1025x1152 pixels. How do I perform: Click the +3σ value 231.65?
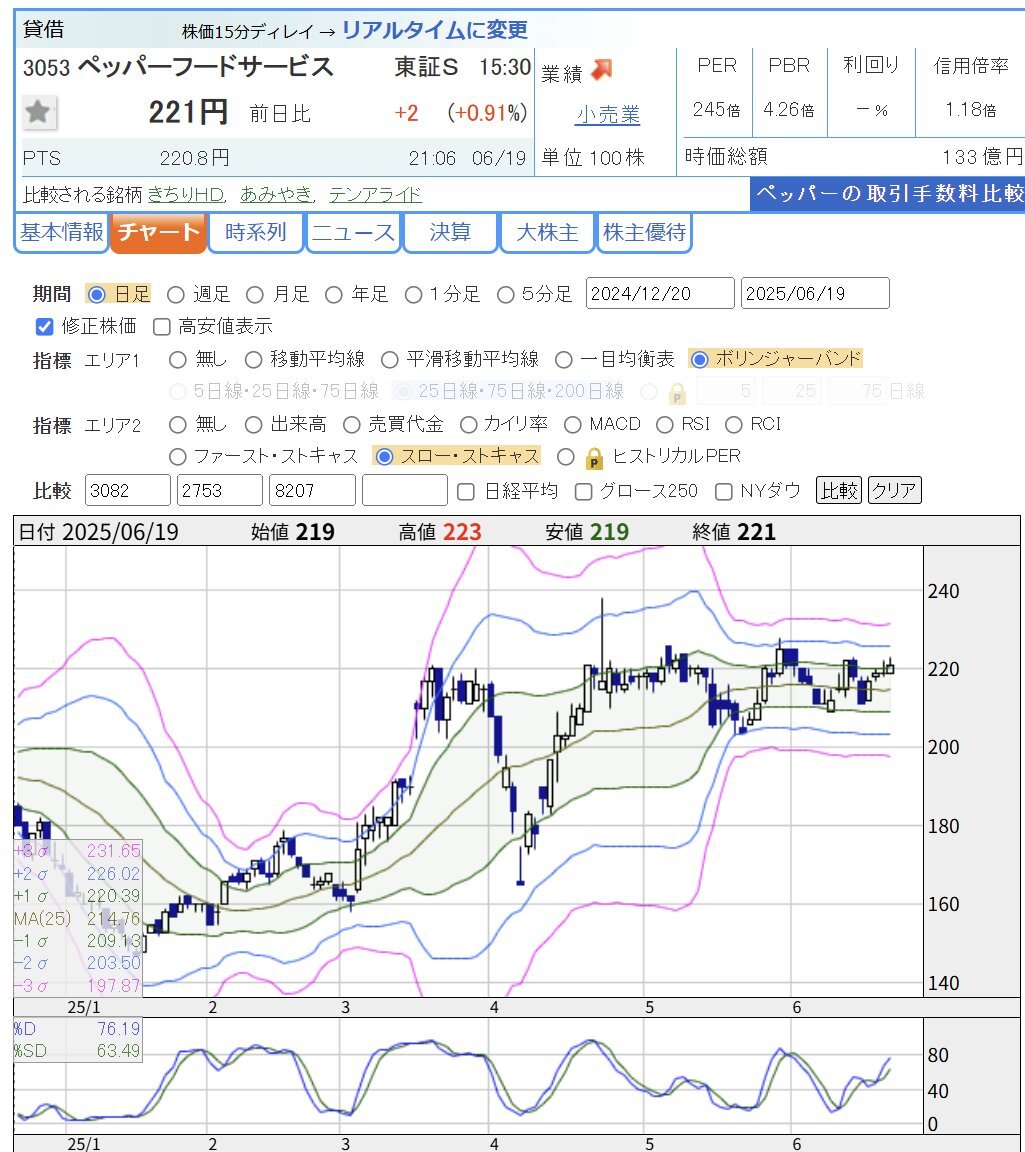pos(113,851)
